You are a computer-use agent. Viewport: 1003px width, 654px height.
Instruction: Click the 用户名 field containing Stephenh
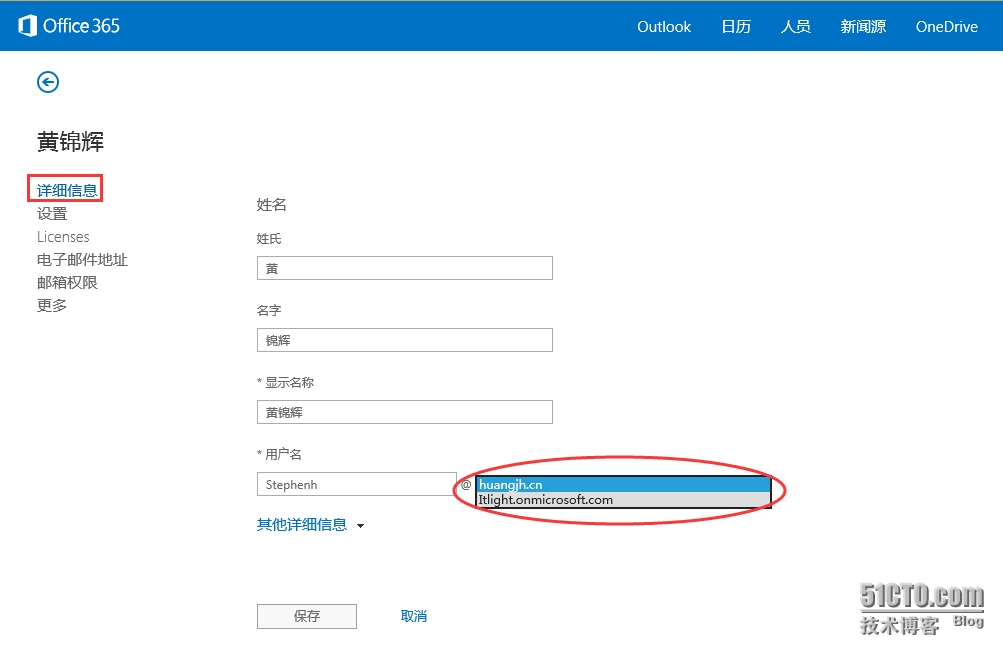pos(356,484)
